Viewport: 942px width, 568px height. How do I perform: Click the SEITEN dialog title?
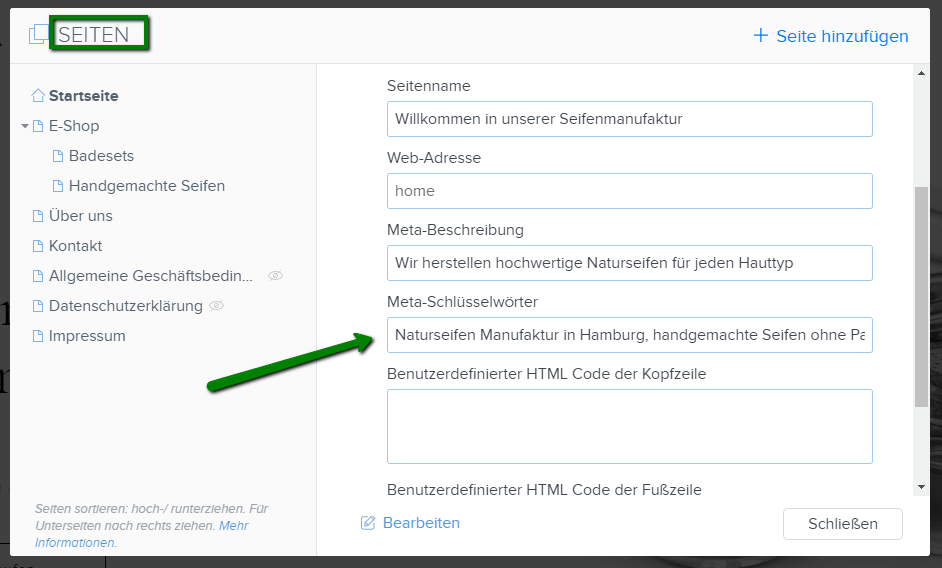[94, 35]
